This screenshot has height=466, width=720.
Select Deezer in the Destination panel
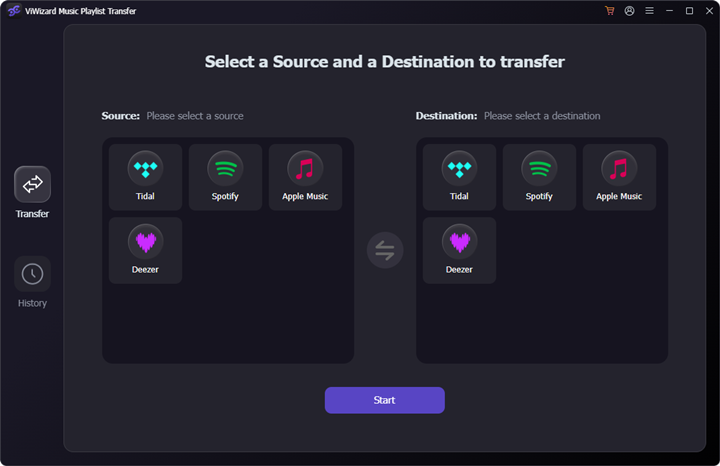[459, 250]
